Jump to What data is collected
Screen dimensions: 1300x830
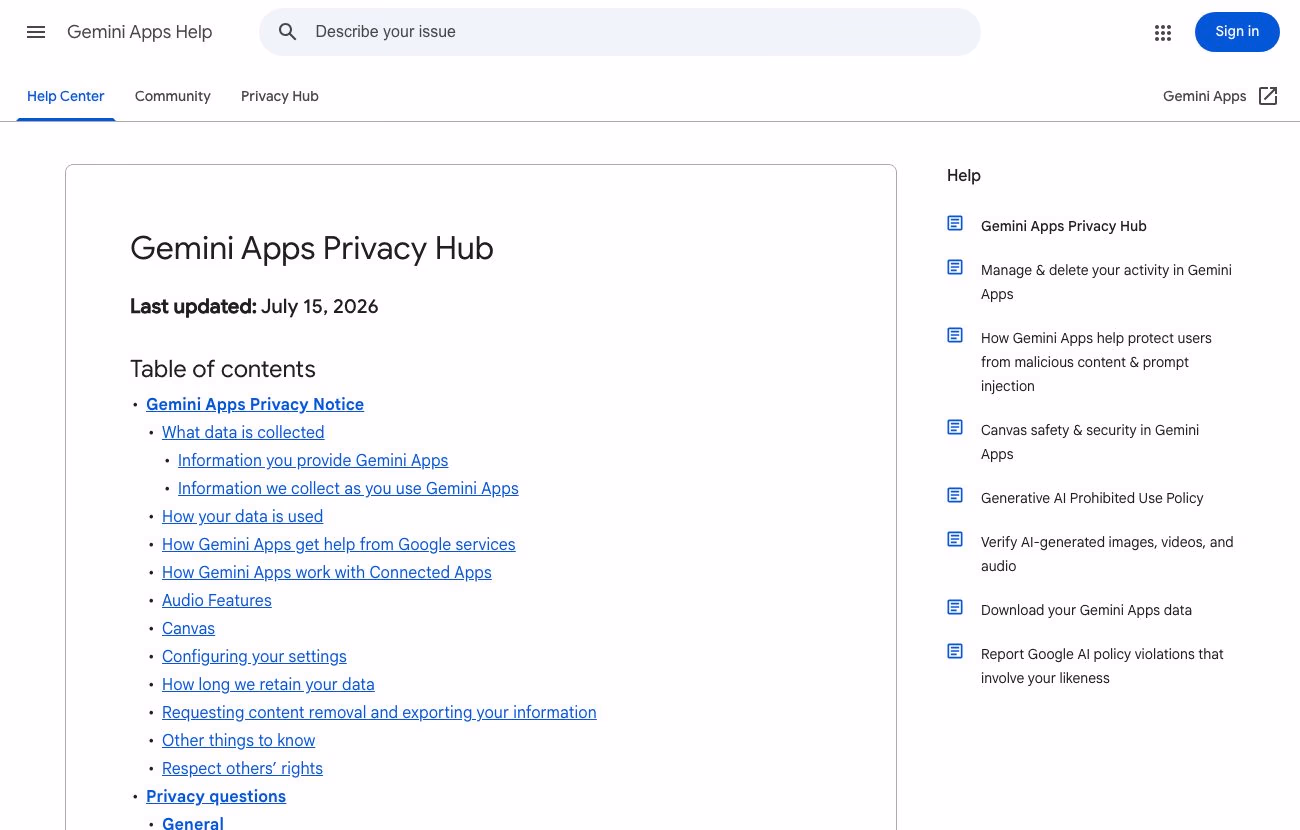(x=243, y=432)
